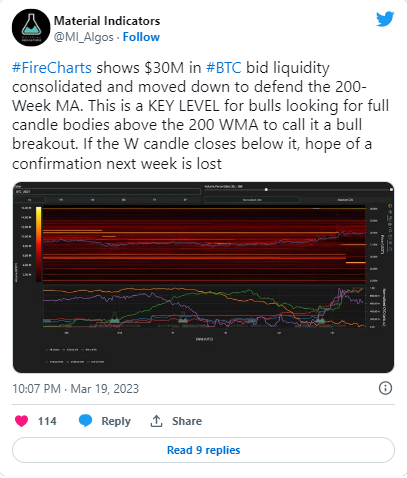Viewport: 407px width, 478px height.
Task: Open the #BTC hashtag
Action: pos(223,68)
